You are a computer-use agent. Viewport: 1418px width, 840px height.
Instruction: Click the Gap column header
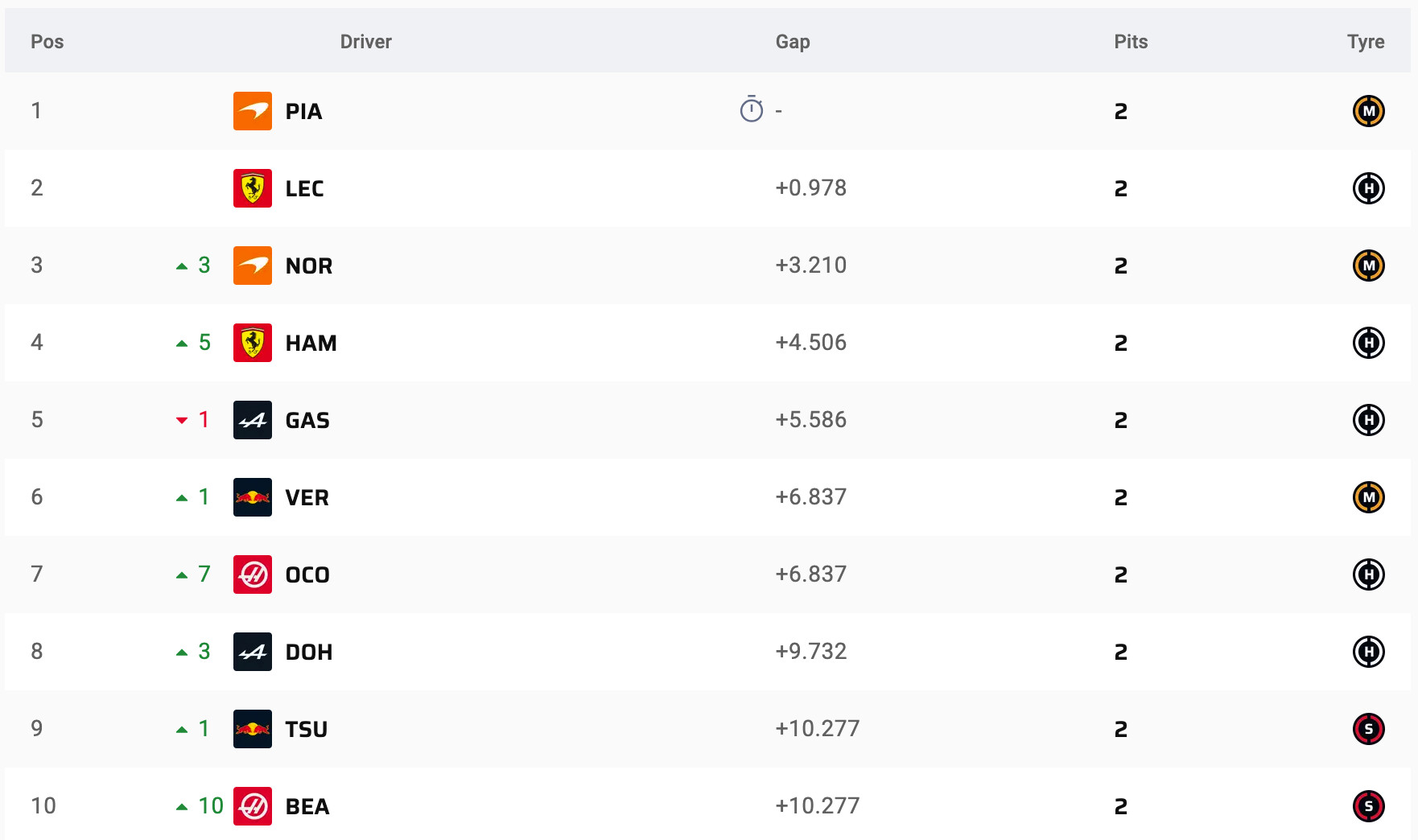793,42
